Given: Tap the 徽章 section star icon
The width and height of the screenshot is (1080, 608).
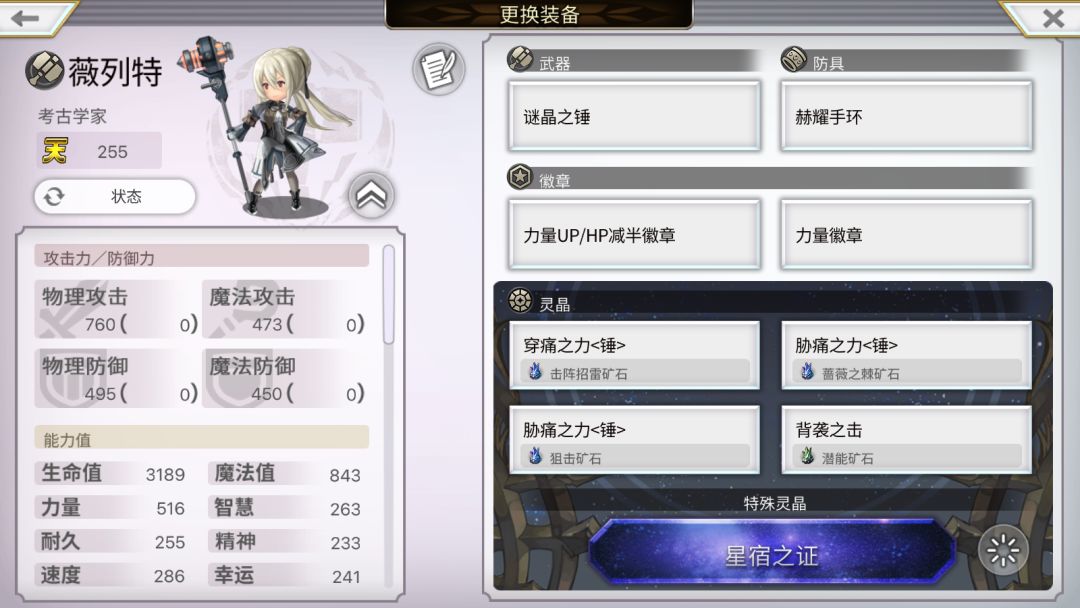Looking at the screenshot, I should coord(520,177).
